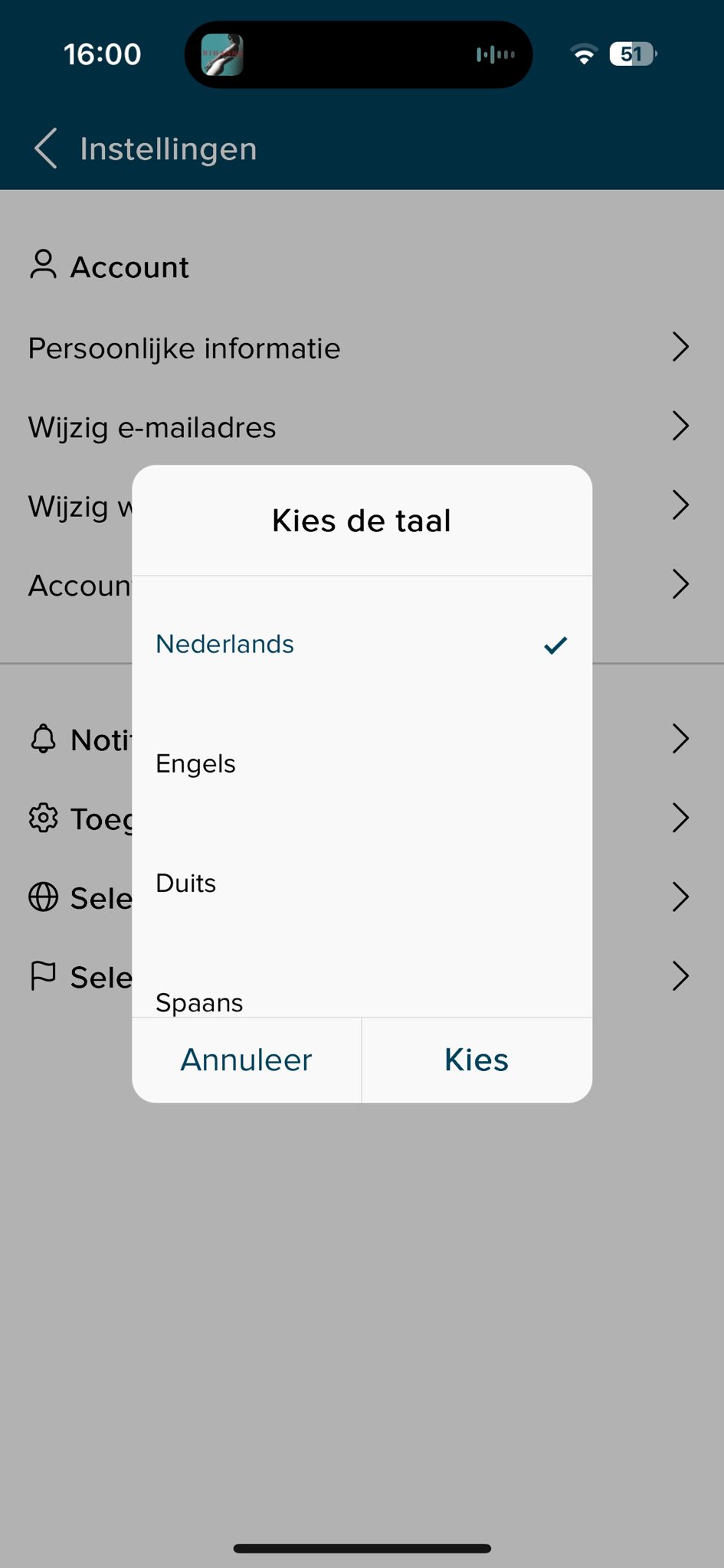Confirm with the Kies button
The width and height of the screenshot is (724, 1568).
(477, 1060)
